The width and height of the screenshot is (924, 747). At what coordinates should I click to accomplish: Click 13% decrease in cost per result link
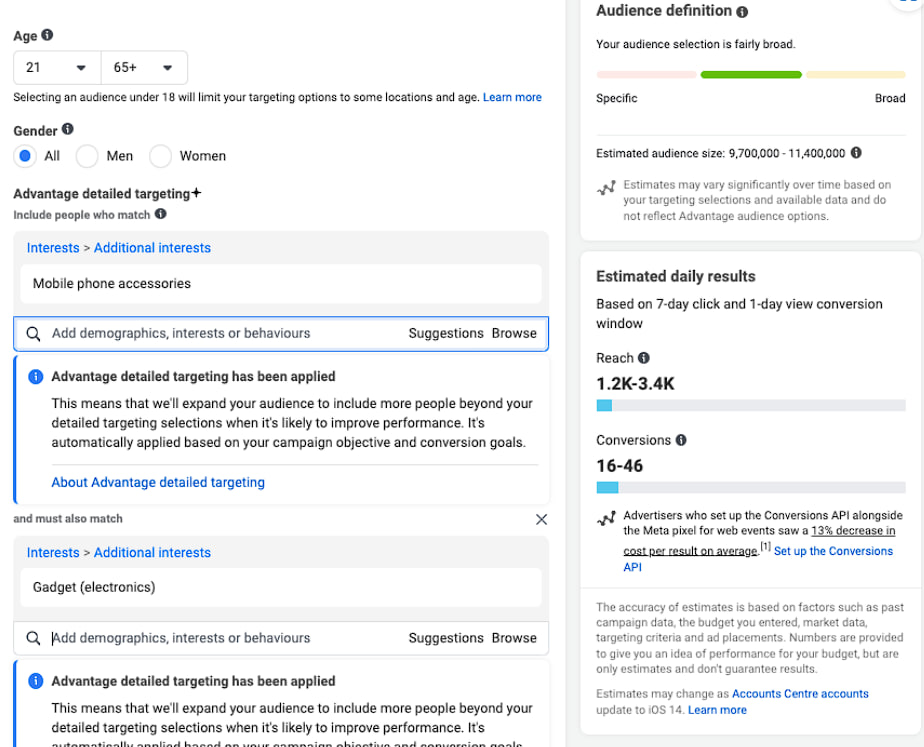pyautogui.click(x=853, y=531)
